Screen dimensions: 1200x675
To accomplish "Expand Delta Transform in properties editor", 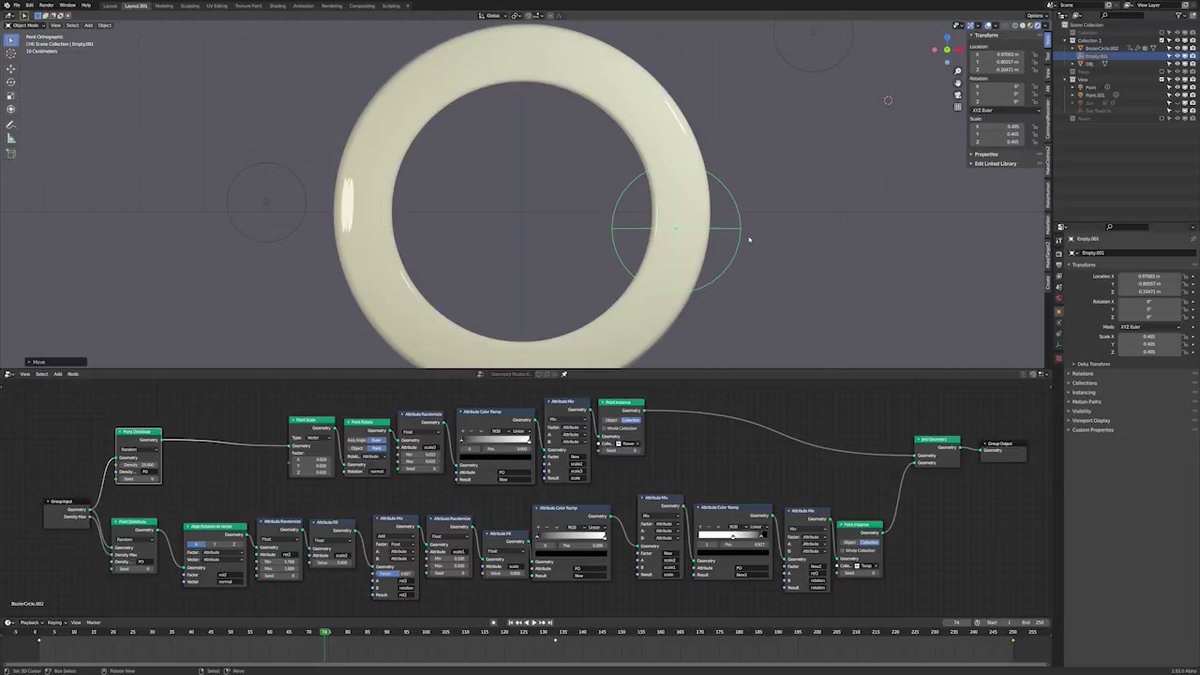I will [1094, 364].
